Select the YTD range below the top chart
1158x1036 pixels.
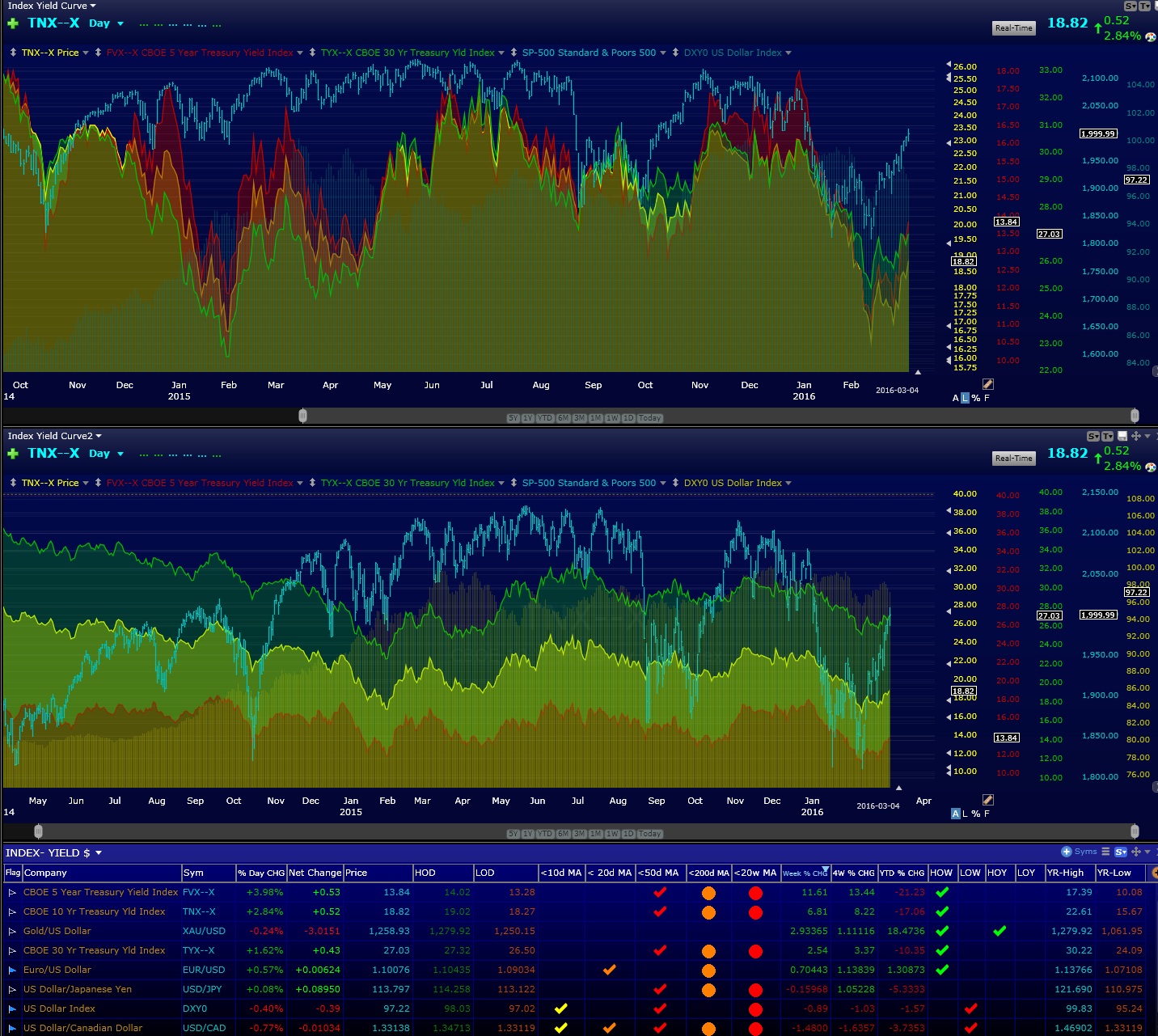[x=545, y=418]
